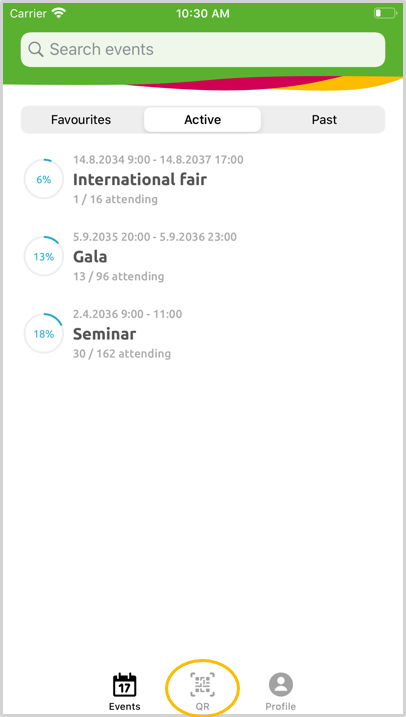Viewport: 406px width, 717px height.
Task: Tap the 30 / 162 attending text
Action: (x=122, y=353)
